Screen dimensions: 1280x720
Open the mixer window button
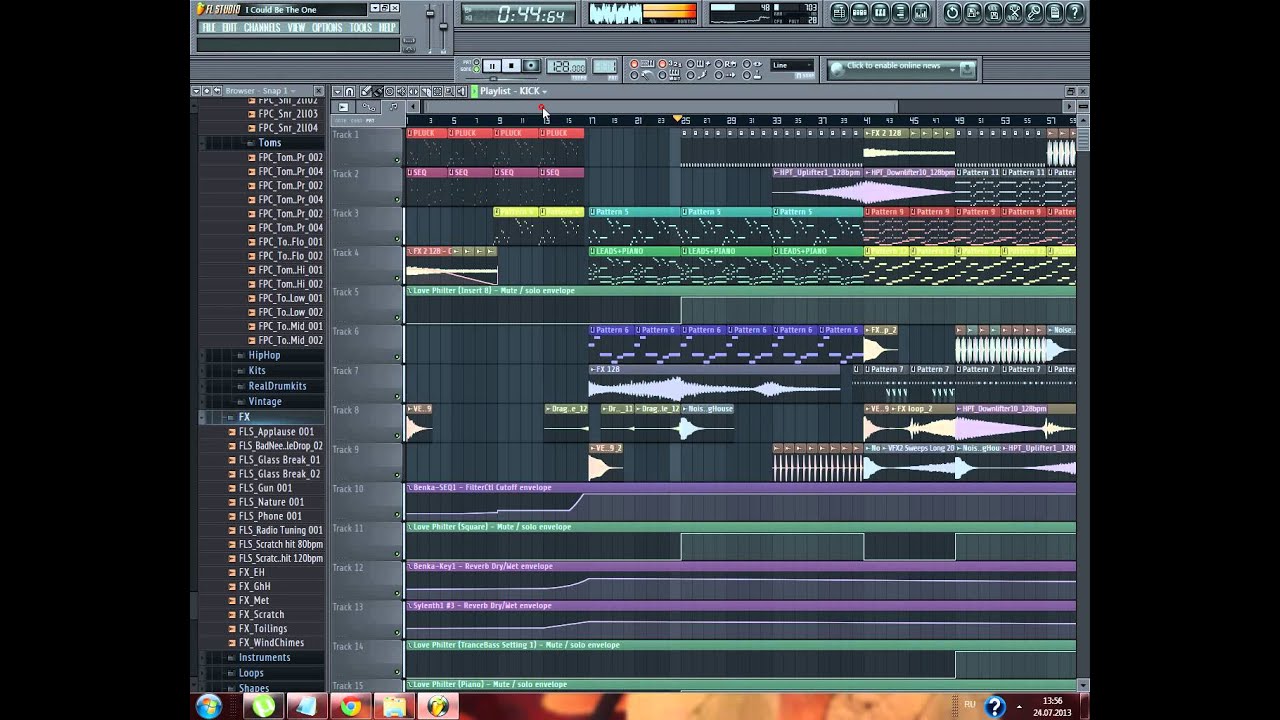tap(921, 13)
